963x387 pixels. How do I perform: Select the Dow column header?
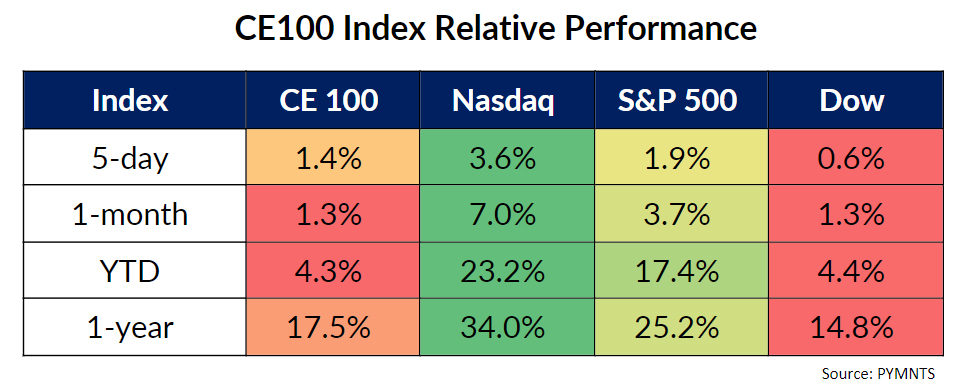click(856, 100)
